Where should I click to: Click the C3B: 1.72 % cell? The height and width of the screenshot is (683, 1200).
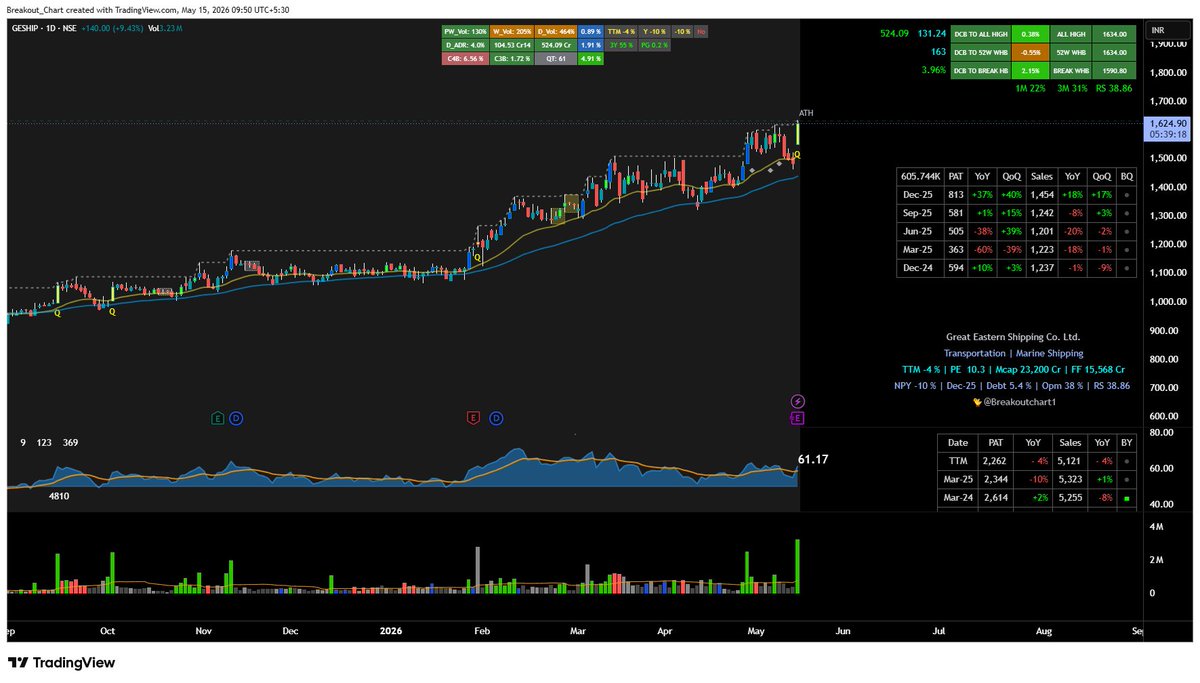(x=511, y=59)
